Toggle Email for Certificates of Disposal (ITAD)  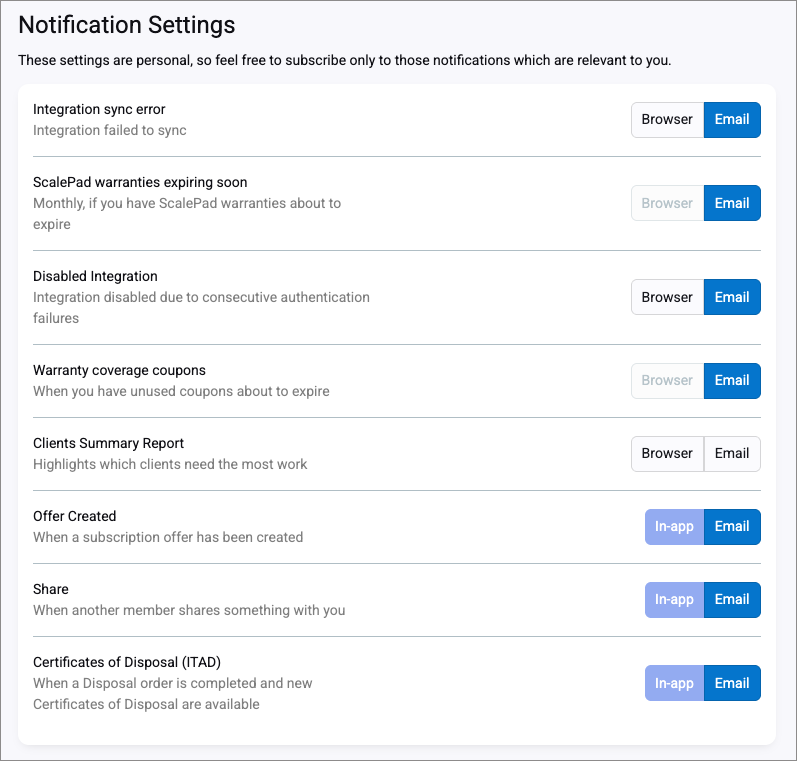pos(732,683)
